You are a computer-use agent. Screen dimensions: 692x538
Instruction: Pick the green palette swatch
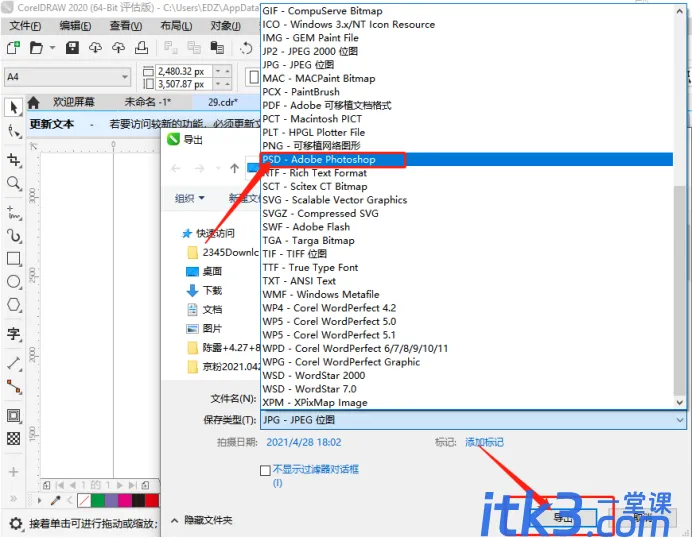click(x=98, y=500)
